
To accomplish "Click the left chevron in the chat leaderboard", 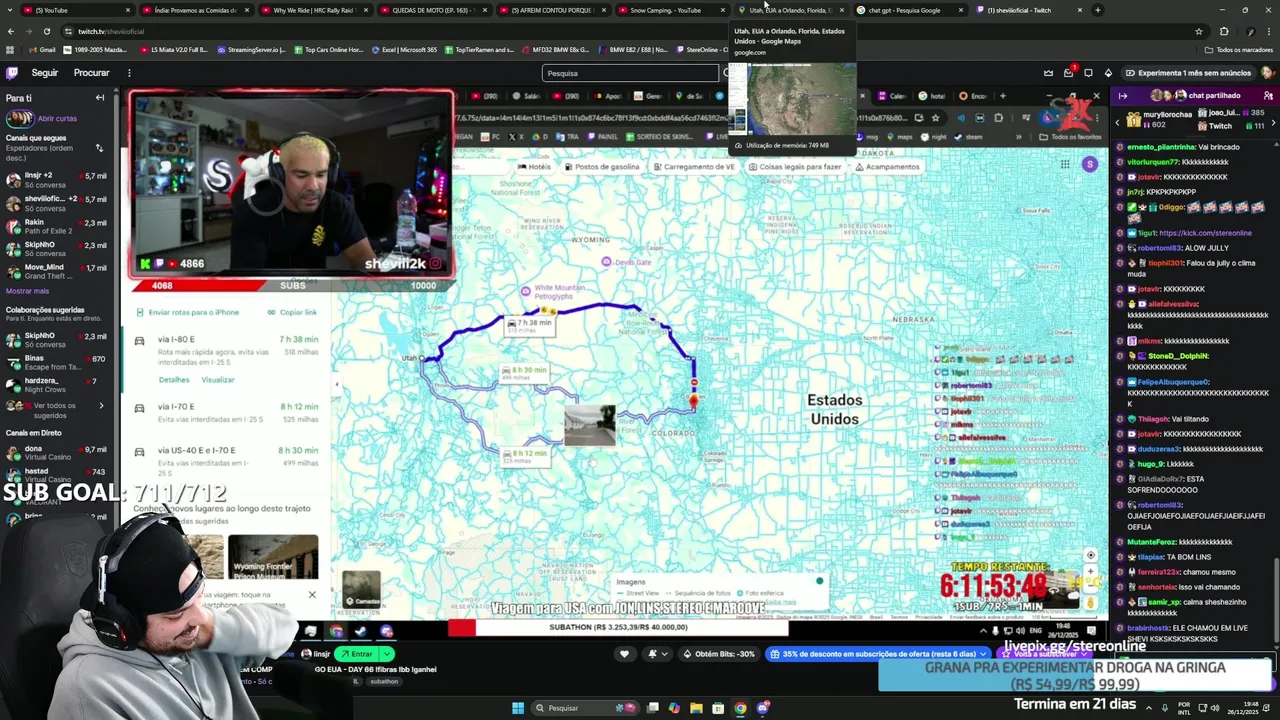I will tap(1118, 122).
